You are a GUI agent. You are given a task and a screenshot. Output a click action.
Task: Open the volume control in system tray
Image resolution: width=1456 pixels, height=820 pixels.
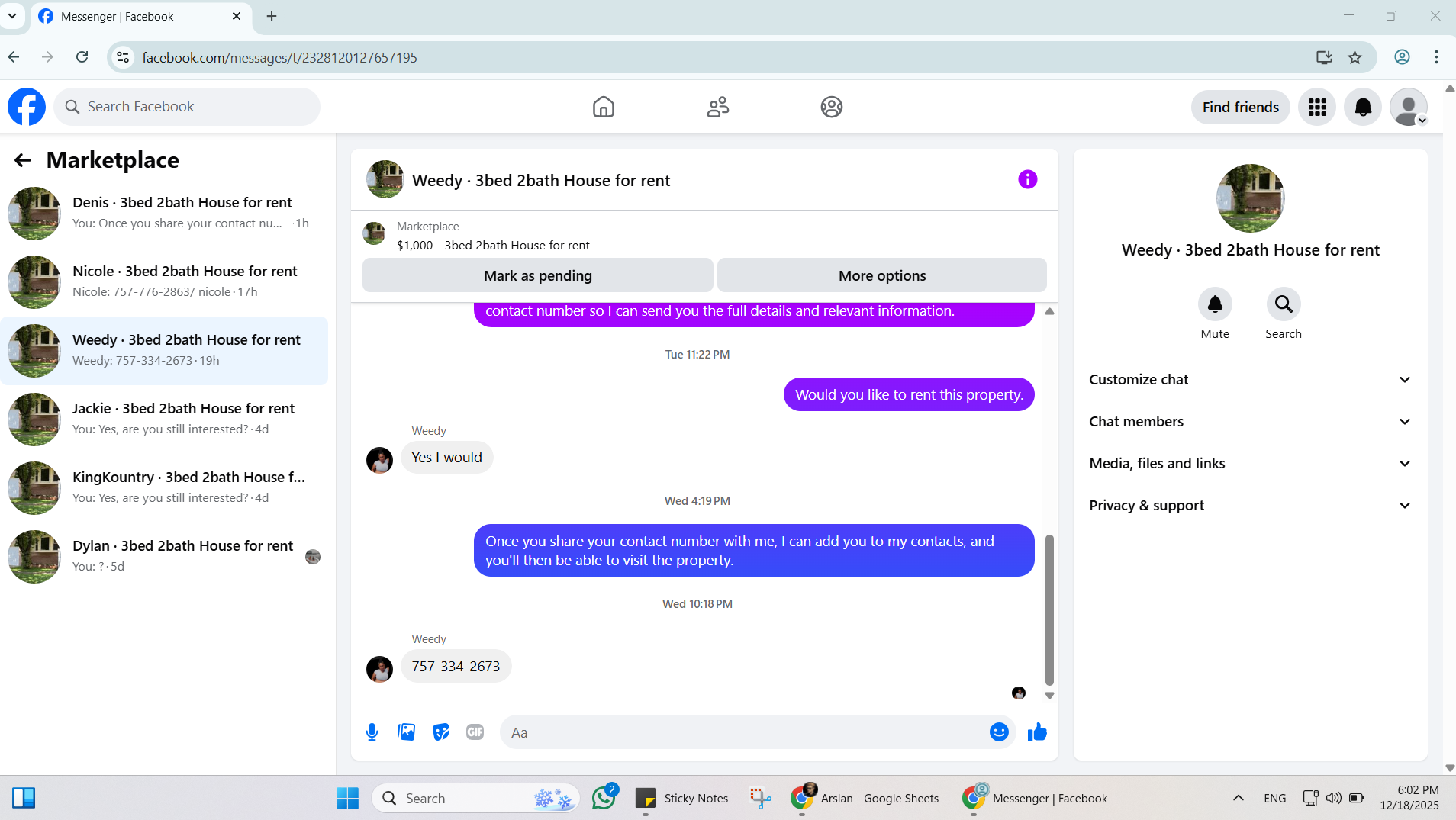(1333, 799)
